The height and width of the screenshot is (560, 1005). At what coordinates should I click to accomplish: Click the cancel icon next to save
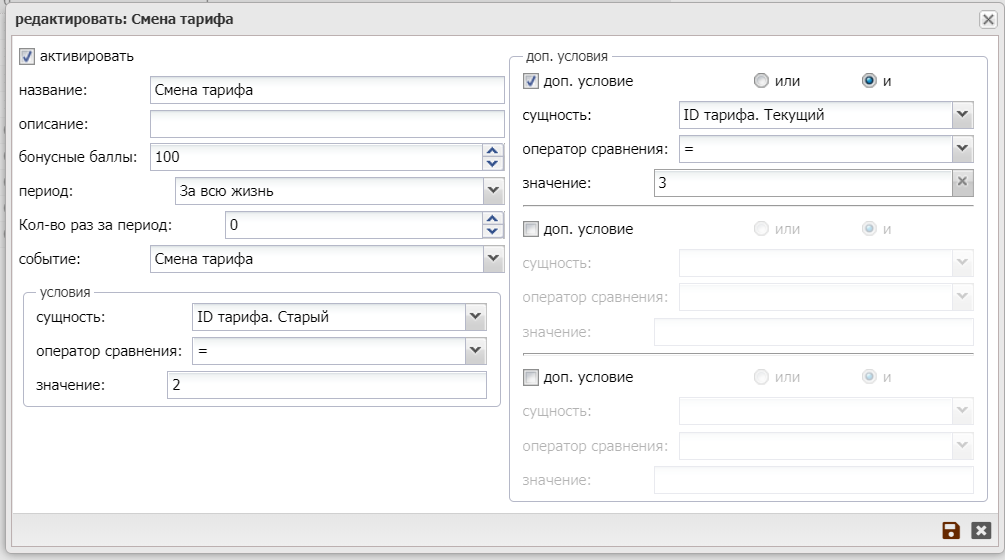pyautogui.click(x=981, y=531)
